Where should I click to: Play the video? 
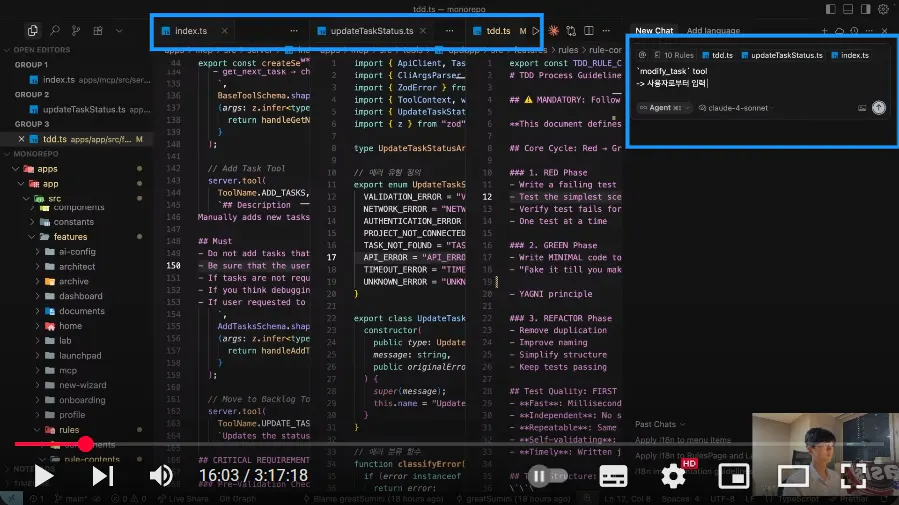44,476
